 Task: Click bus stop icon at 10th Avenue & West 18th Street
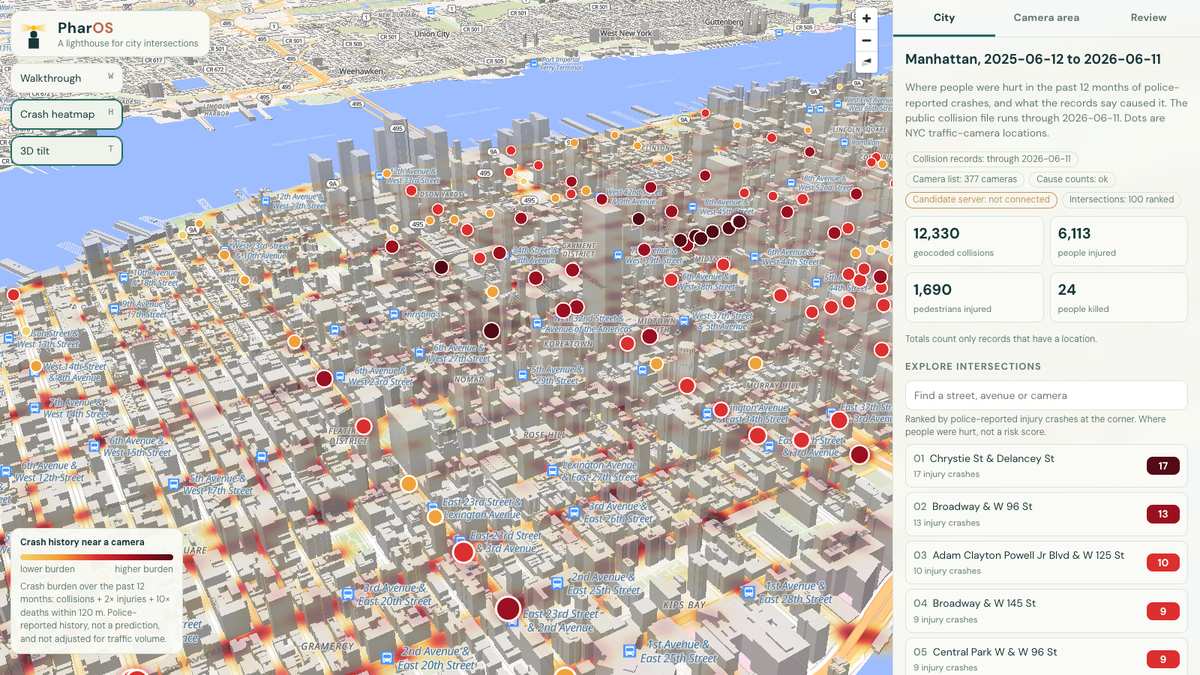[x=124, y=277]
